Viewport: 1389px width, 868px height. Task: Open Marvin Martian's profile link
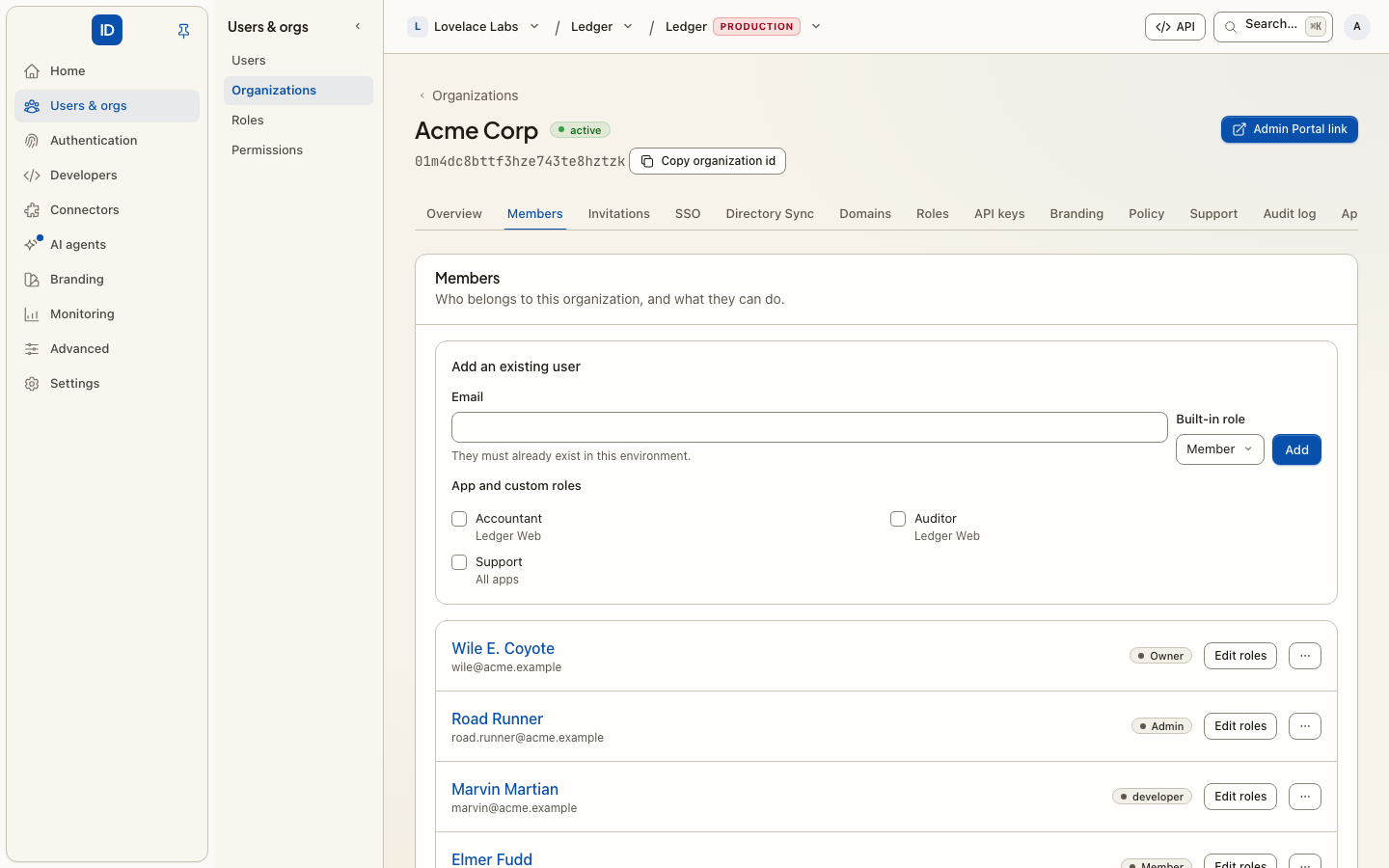[x=504, y=789]
